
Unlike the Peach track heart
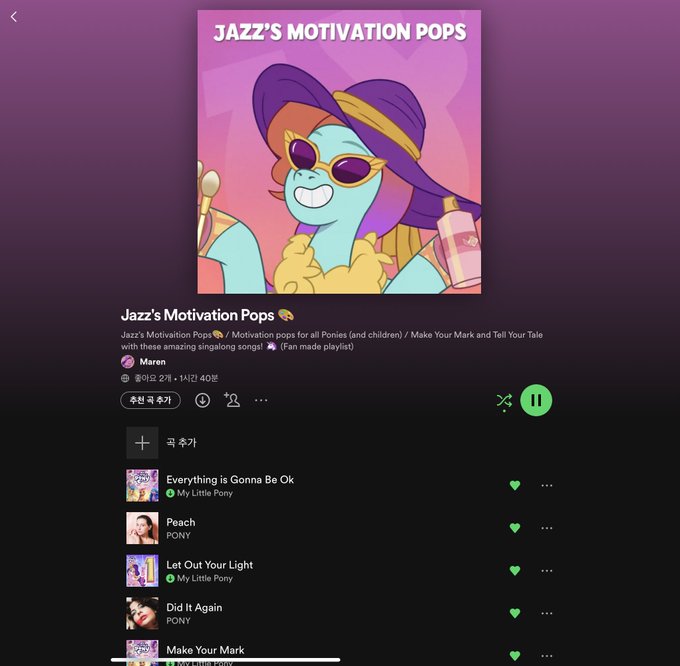click(515, 528)
